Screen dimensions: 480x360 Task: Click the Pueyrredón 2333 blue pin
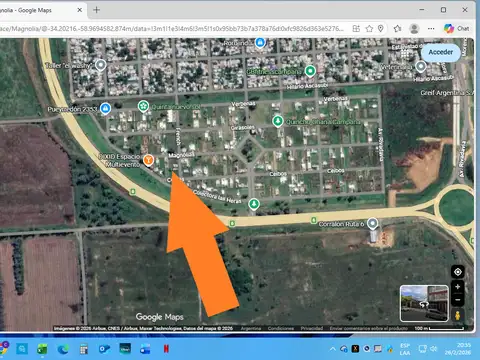tap(105, 108)
